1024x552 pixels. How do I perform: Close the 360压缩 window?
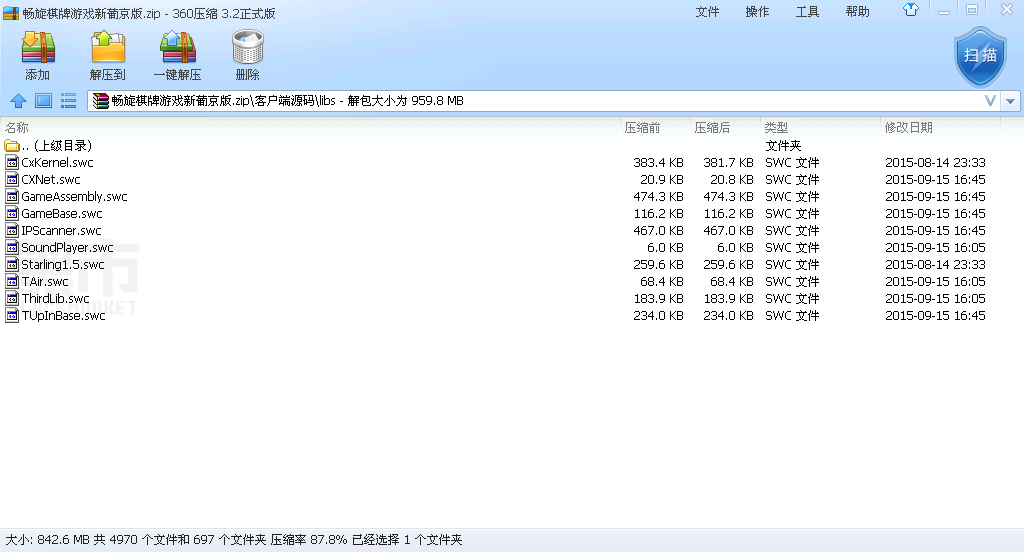(x=1007, y=10)
